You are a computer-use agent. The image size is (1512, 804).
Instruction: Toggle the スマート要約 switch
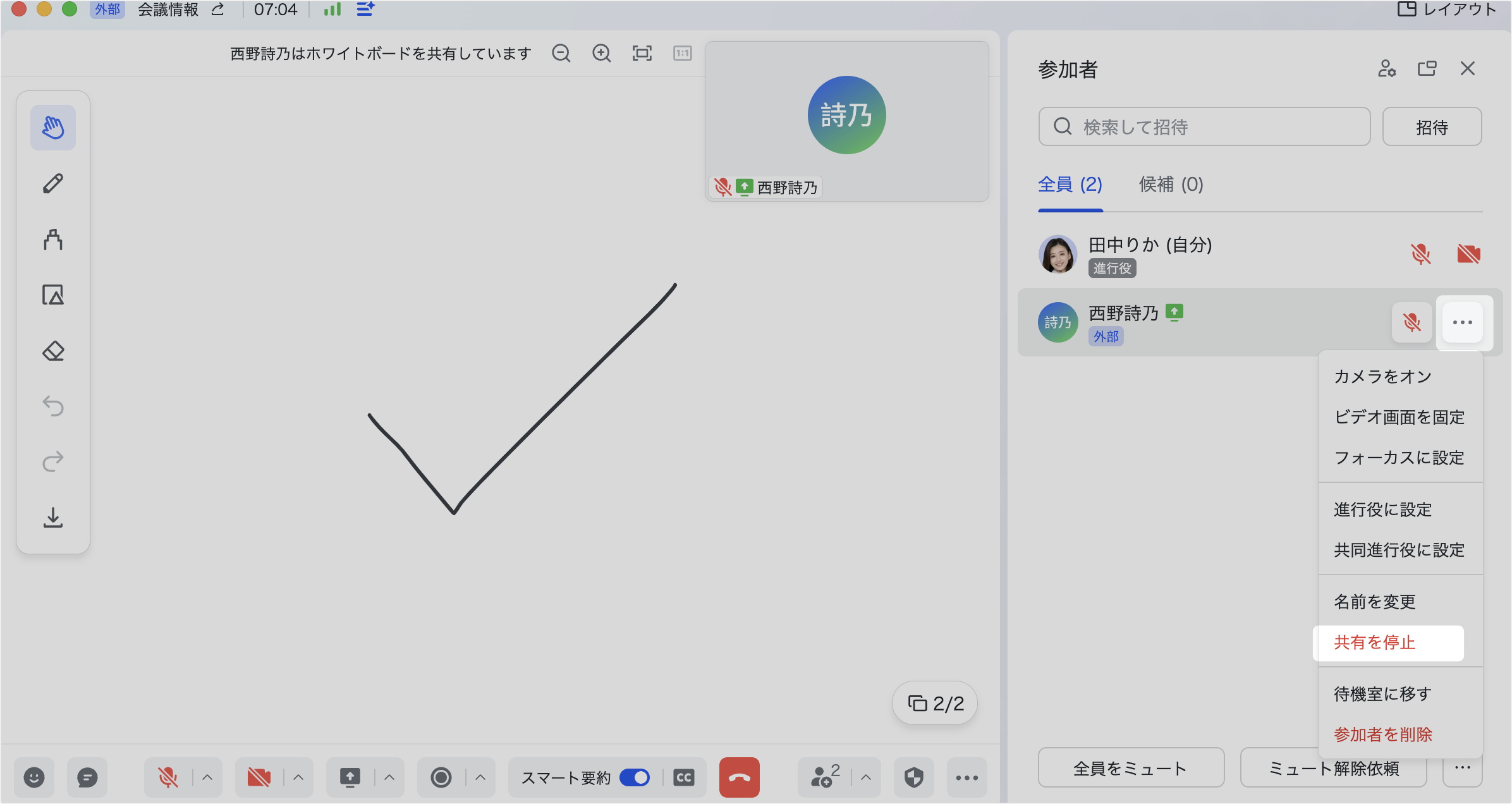pyautogui.click(x=635, y=777)
